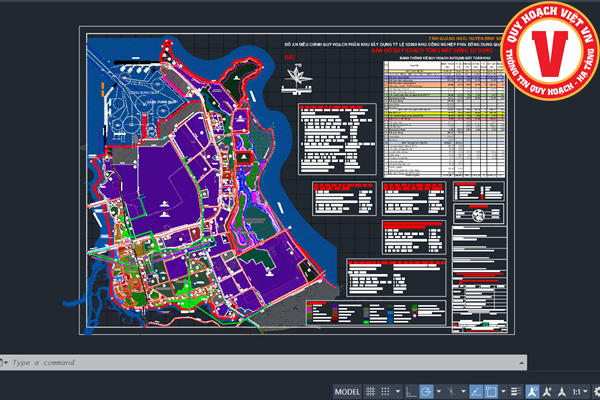The width and height of the screenshot is (600, 400).
Task: Click the object snap dropdown arrow
Action: pos(503,391)
